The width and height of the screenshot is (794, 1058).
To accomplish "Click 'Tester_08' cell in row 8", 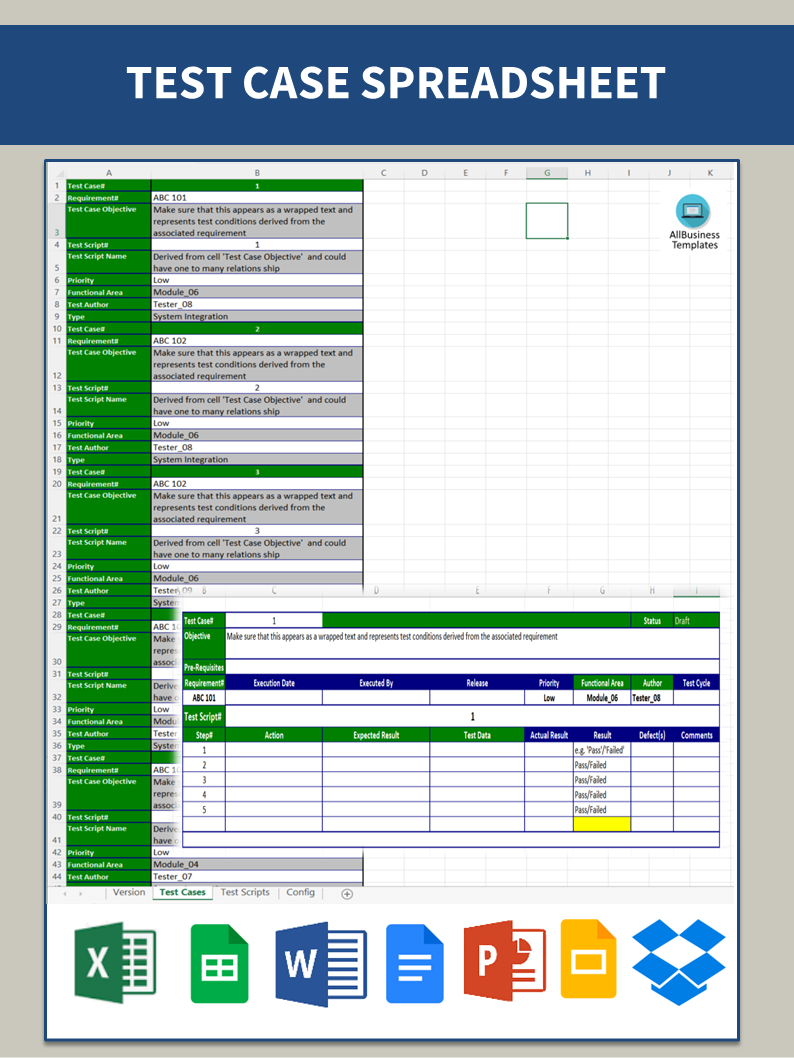I will click(257, 304).
